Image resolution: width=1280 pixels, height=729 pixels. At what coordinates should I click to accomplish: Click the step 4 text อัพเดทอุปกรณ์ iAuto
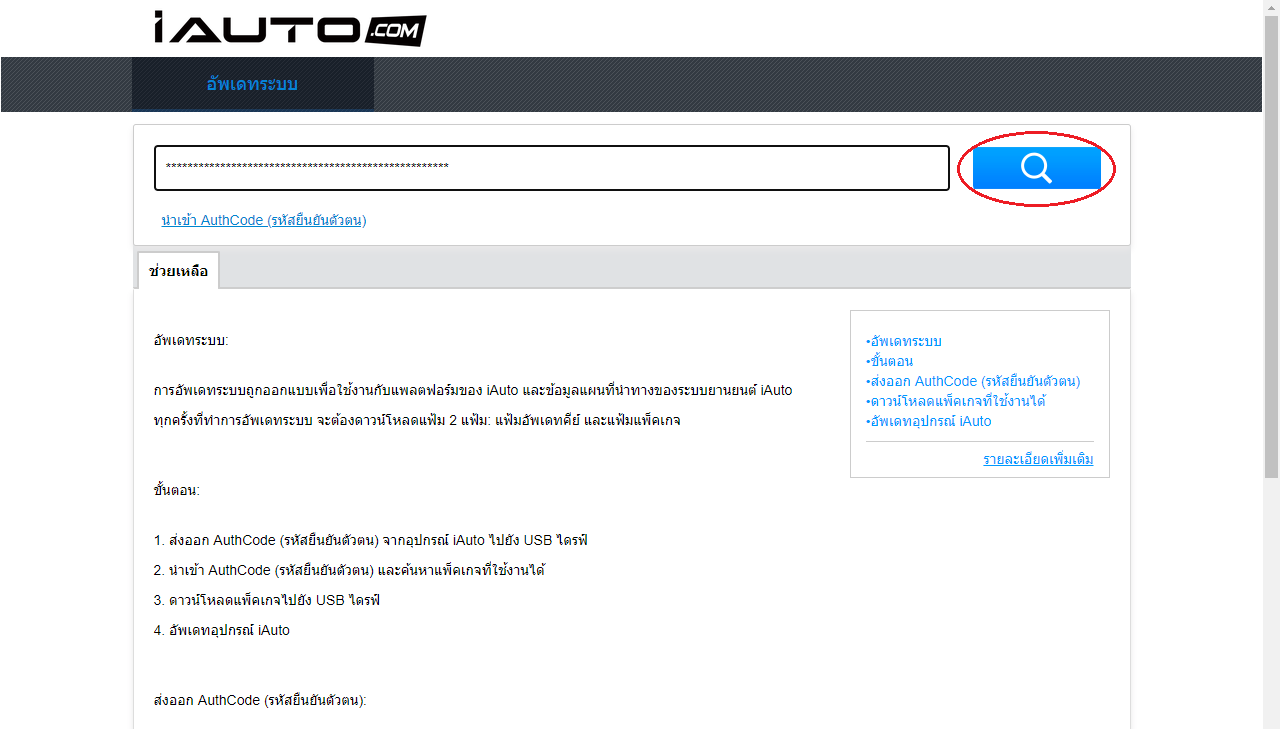tap(222, 630)
